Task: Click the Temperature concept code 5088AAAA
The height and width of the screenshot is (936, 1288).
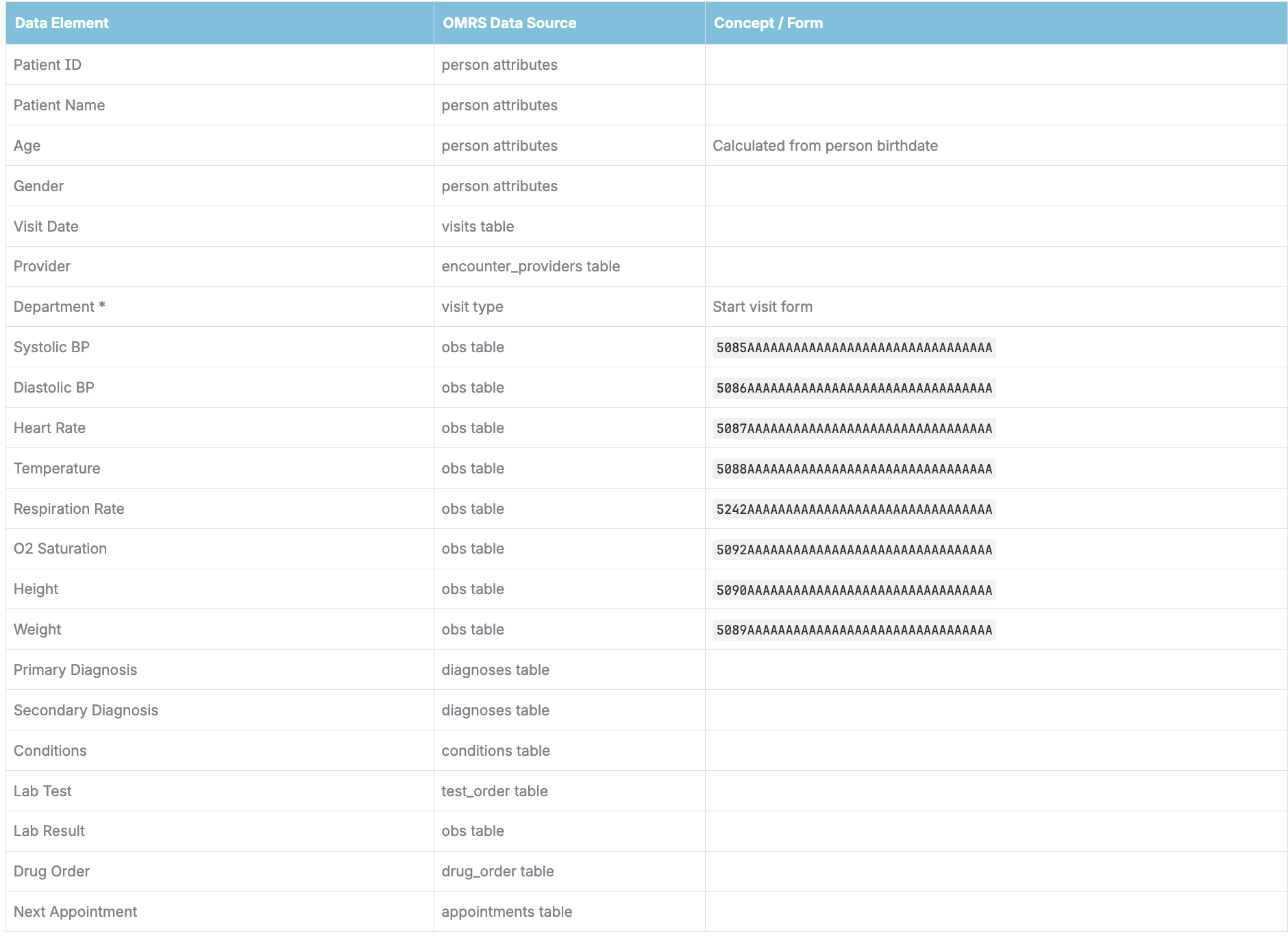Action: click(x=854, y=469)
